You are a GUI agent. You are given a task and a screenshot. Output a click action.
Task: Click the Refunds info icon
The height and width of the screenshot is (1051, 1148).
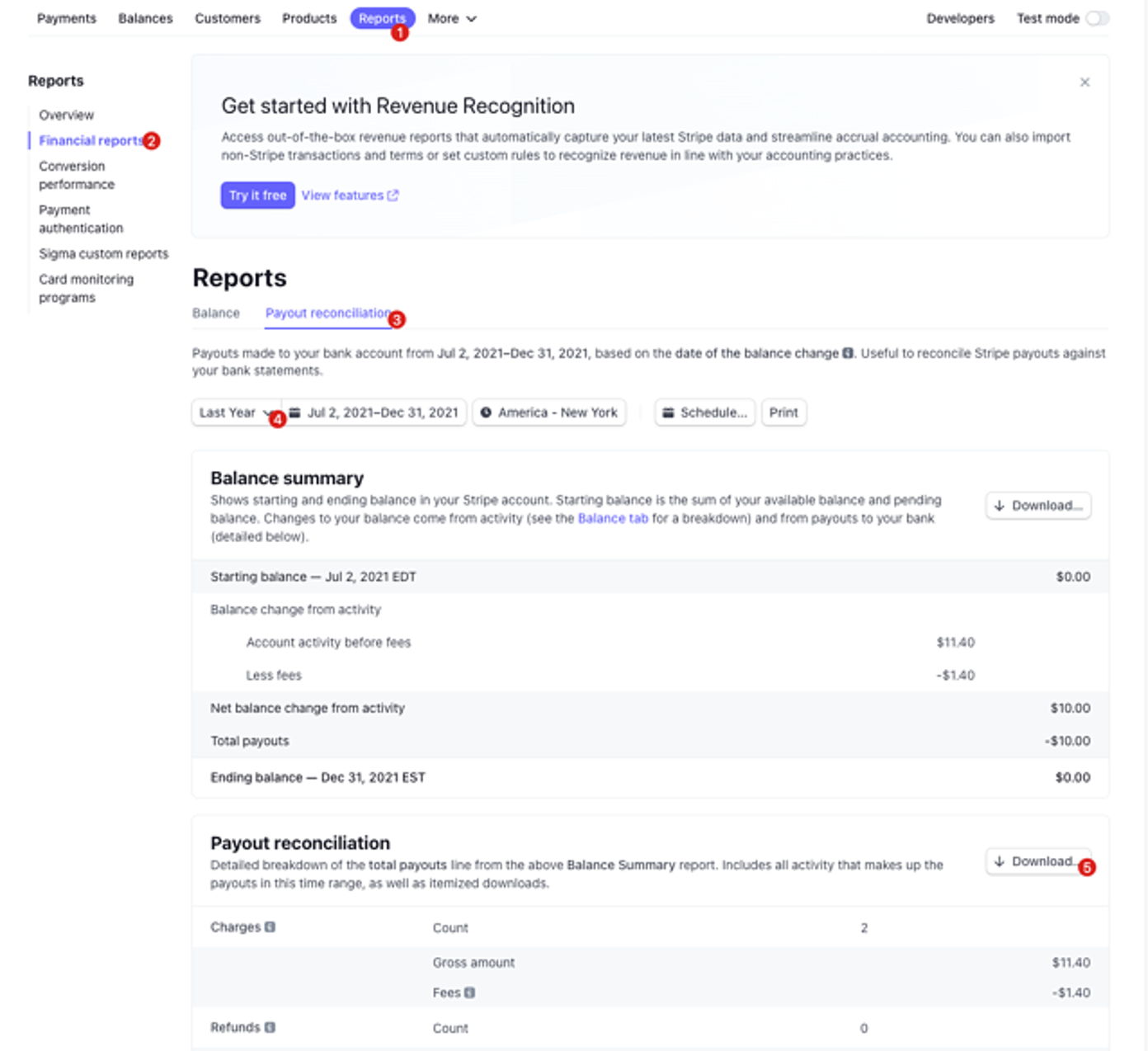[270, 1027]
